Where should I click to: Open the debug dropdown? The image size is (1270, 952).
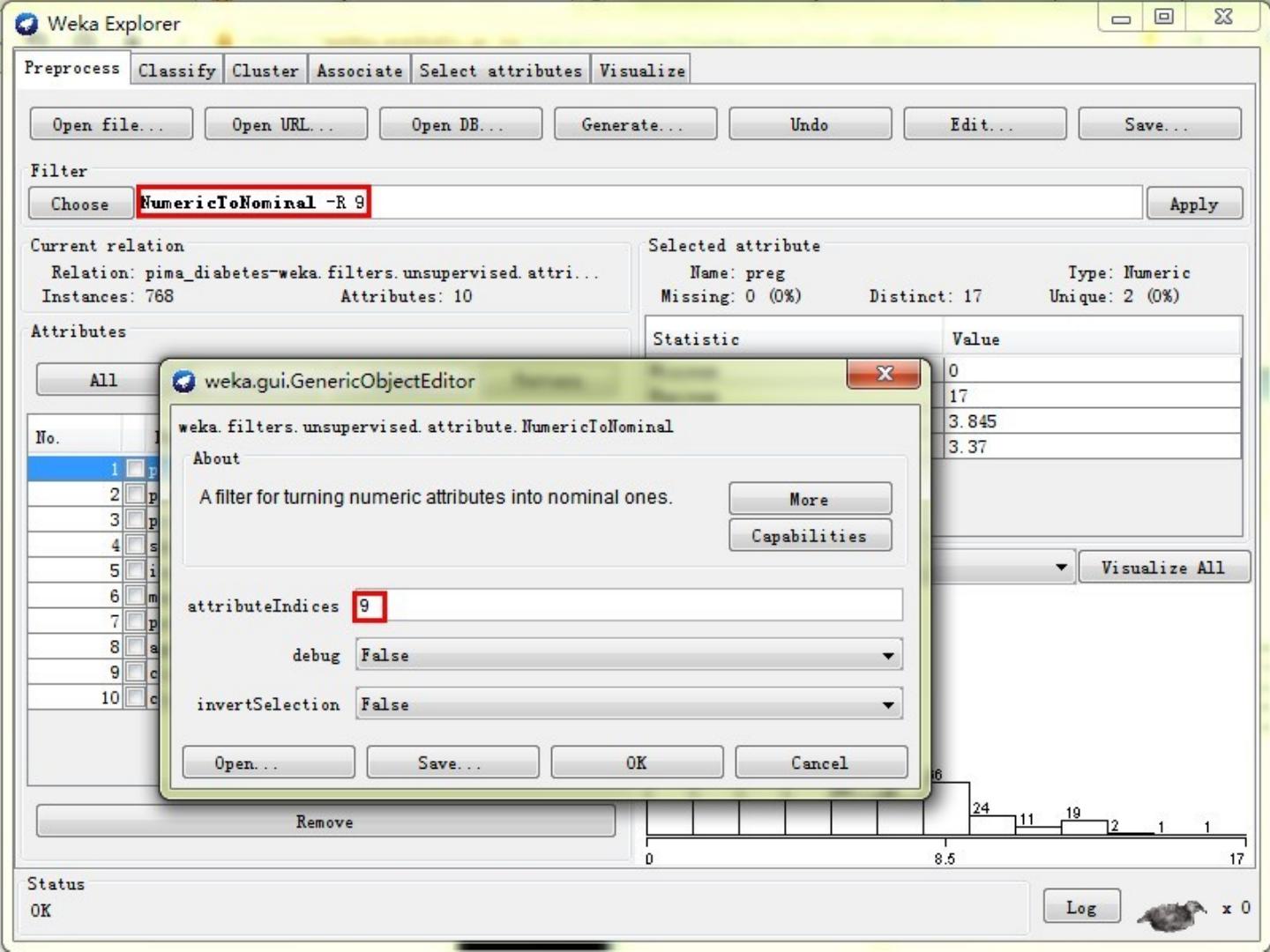click(629, 655)
